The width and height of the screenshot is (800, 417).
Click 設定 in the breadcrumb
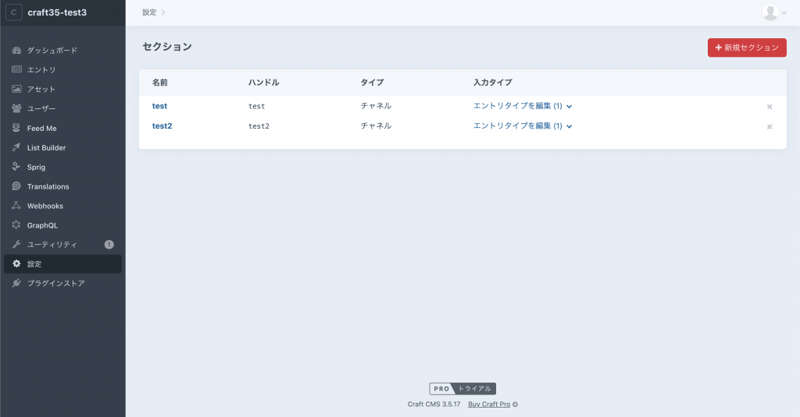[149, 13]
